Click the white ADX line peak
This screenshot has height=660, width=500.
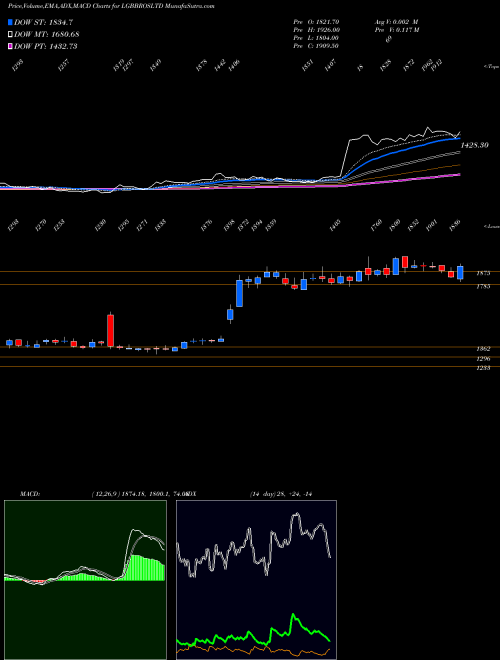pos(297,514)
